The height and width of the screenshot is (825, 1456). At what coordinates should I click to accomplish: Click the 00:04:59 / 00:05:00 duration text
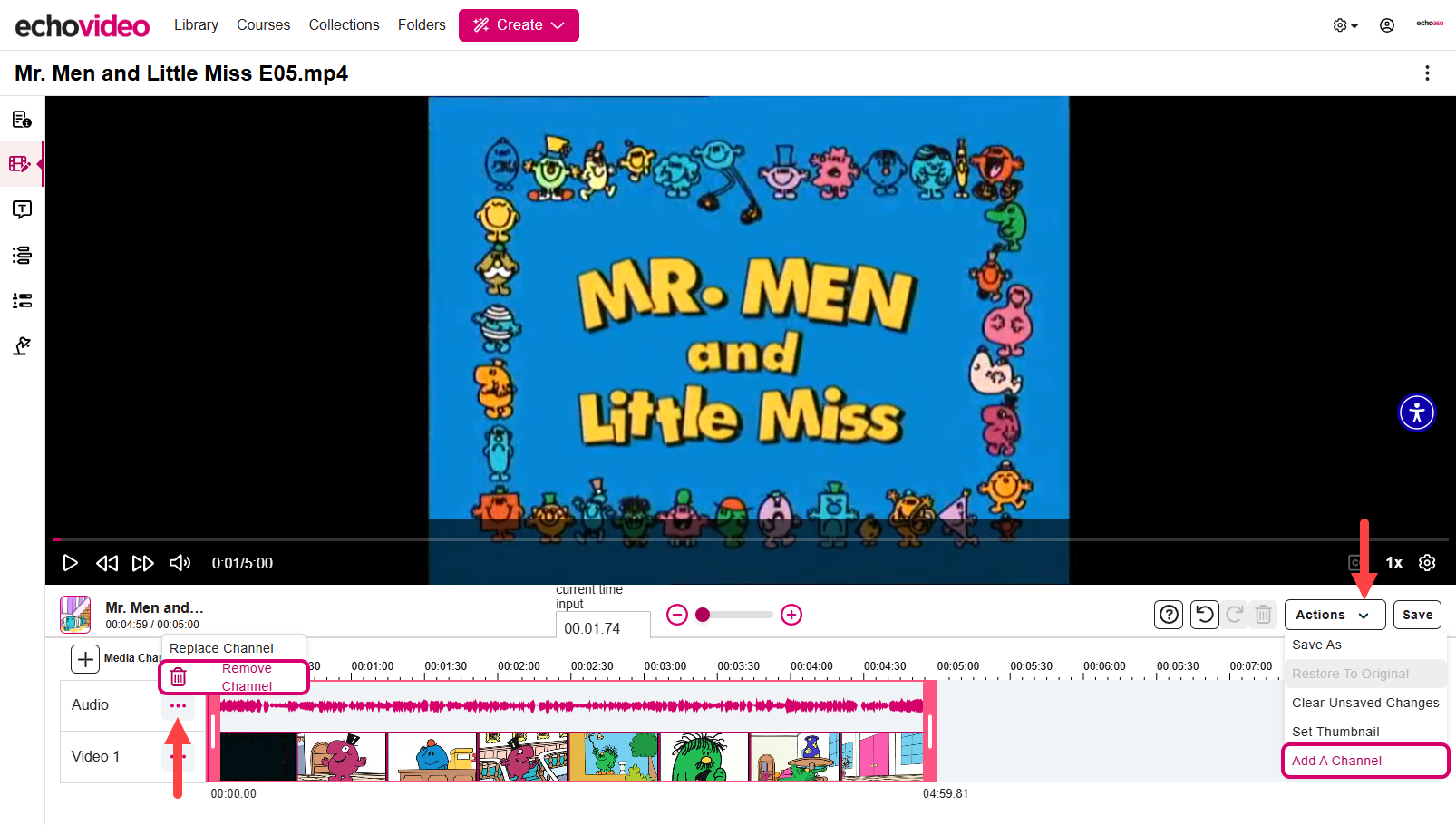[152, 625]
